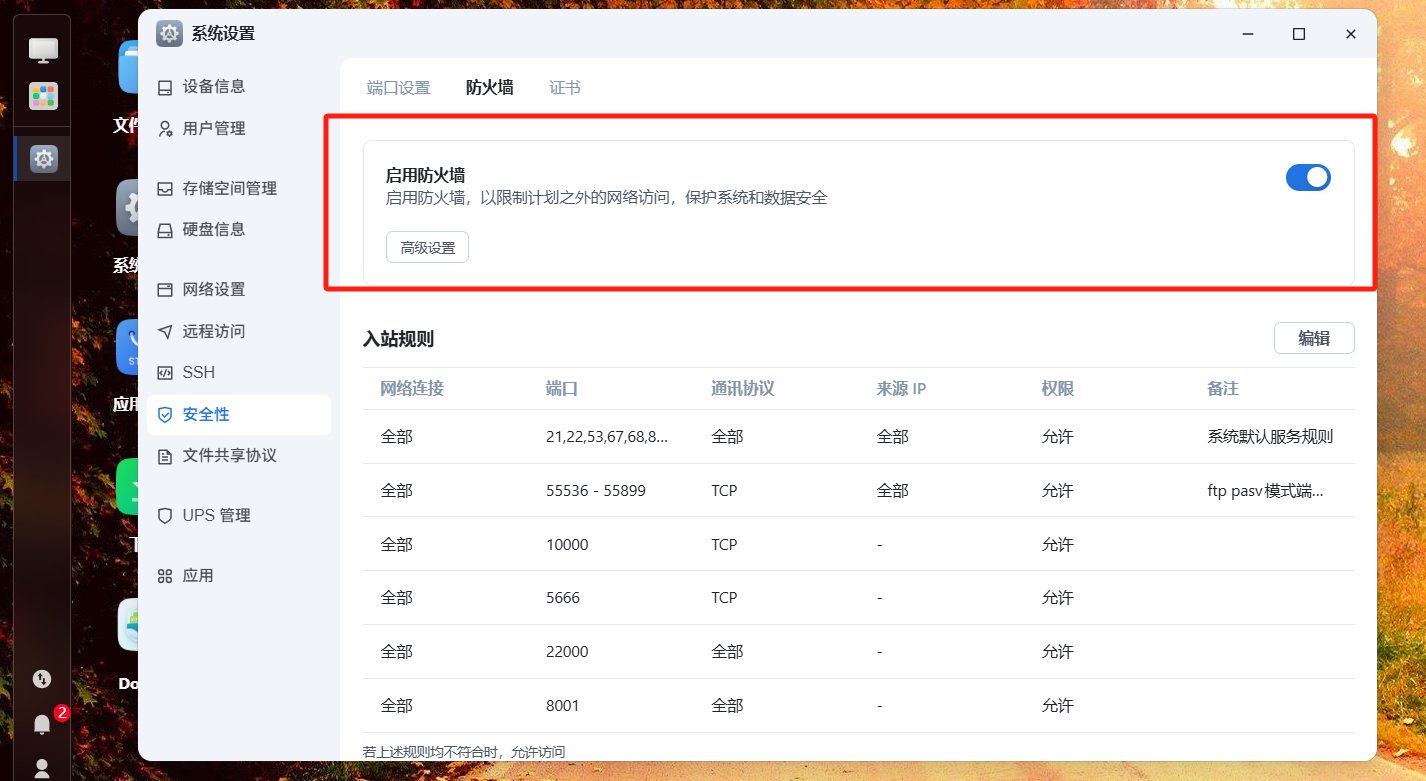This screenshot has width=1426, height=781.
Task: Open the transfer tasks icon in dock
Action: pyautogui.click(x=42, y=679)
